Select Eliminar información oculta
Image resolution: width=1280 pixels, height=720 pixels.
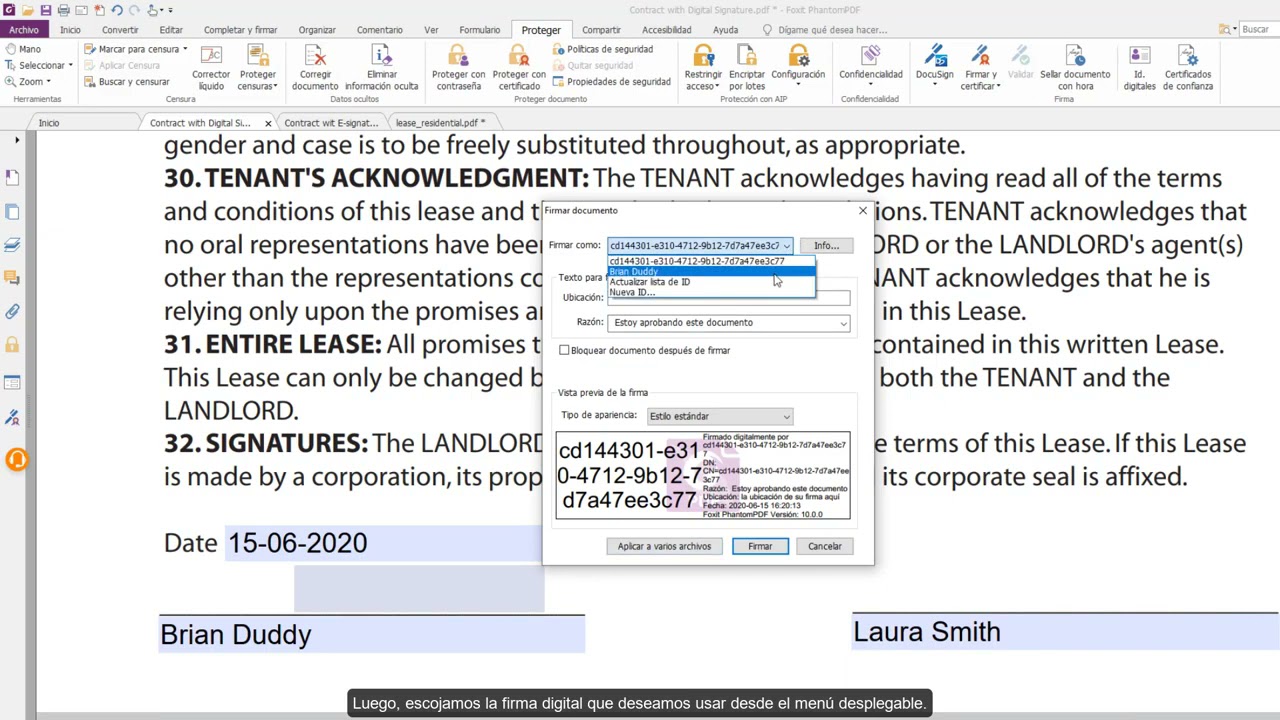382,68
